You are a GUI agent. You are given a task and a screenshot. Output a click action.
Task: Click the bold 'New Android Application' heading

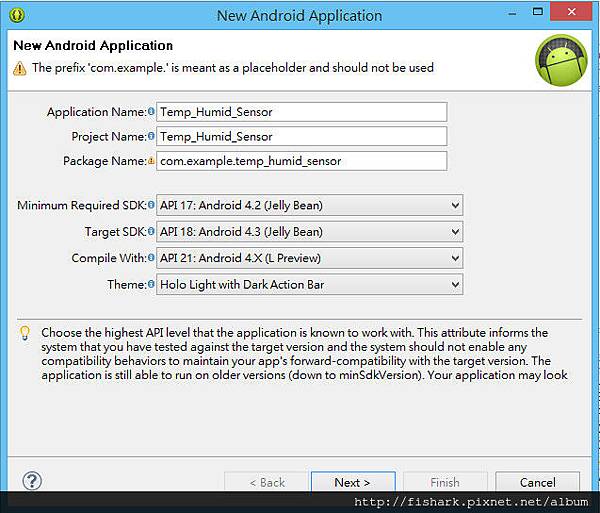93,46
